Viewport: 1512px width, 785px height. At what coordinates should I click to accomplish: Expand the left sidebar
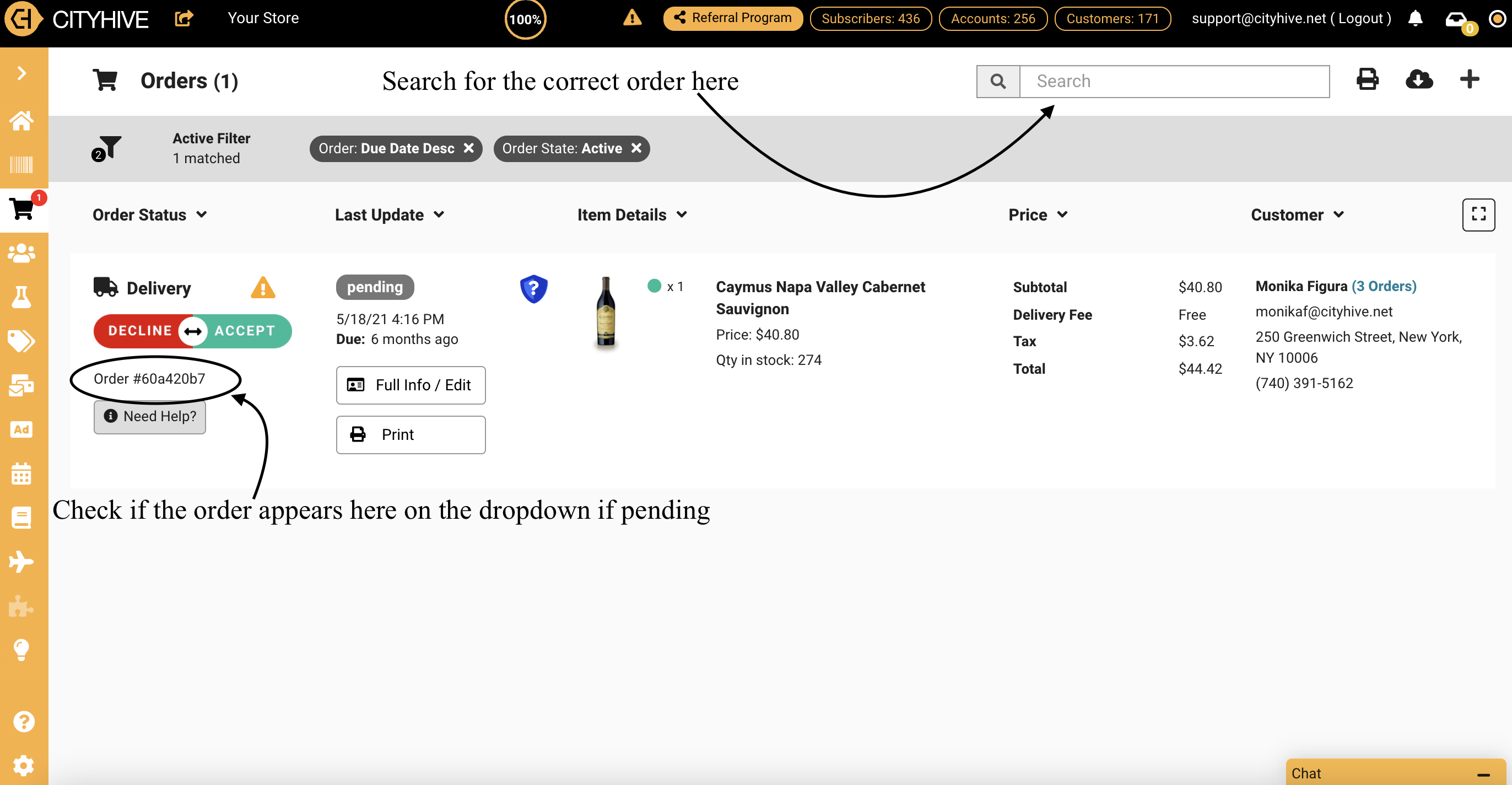tap(21, 73)
